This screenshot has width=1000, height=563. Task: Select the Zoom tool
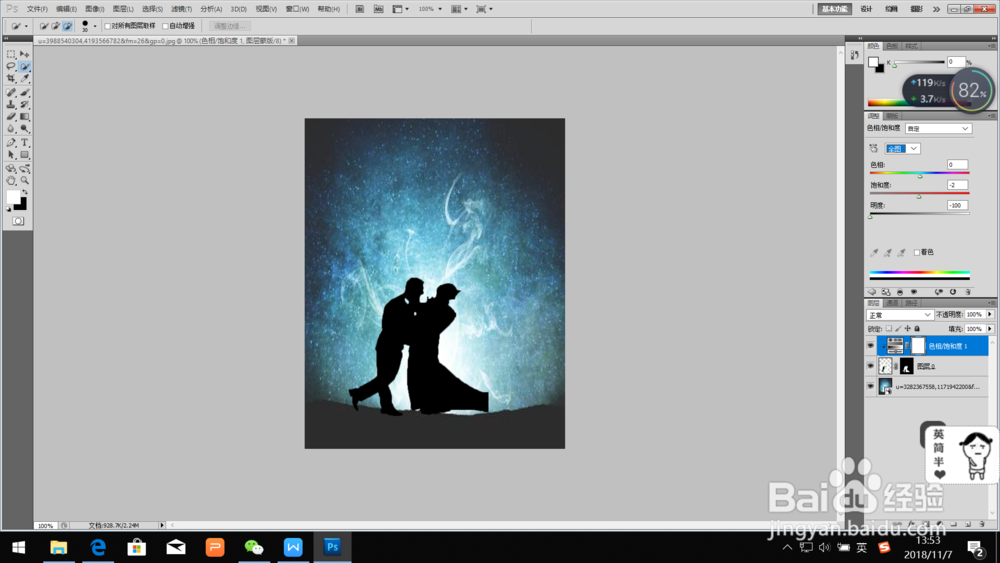[x=24, y=181]
